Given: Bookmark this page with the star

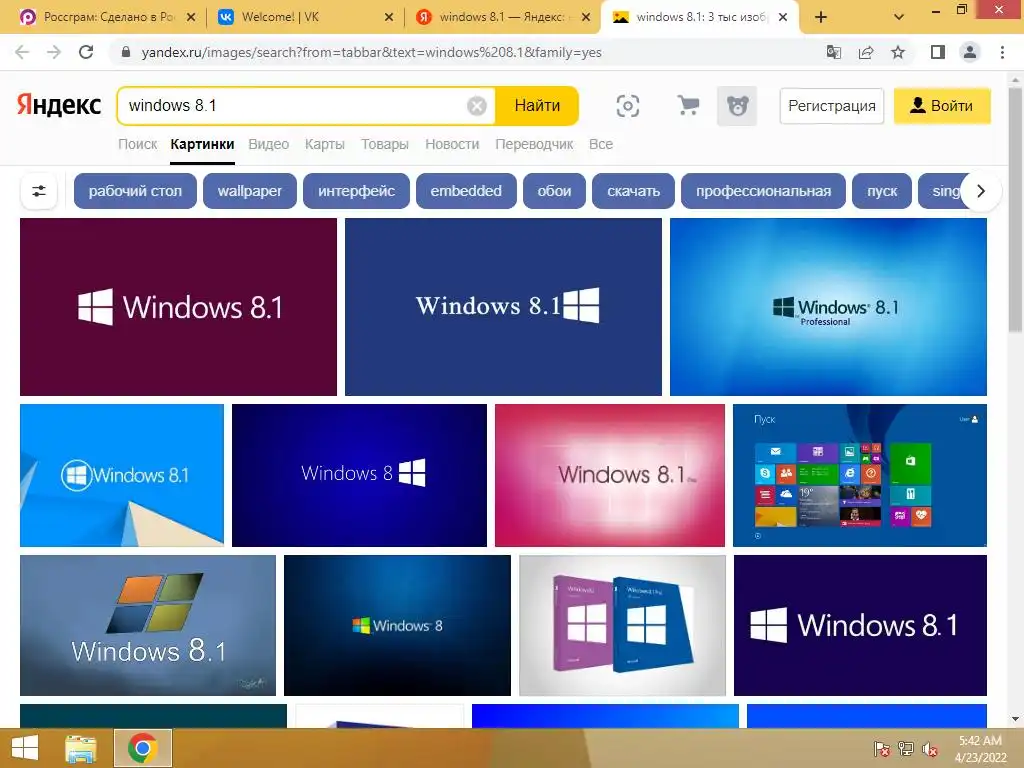Looking at the screenshot, I should [898, 52].
